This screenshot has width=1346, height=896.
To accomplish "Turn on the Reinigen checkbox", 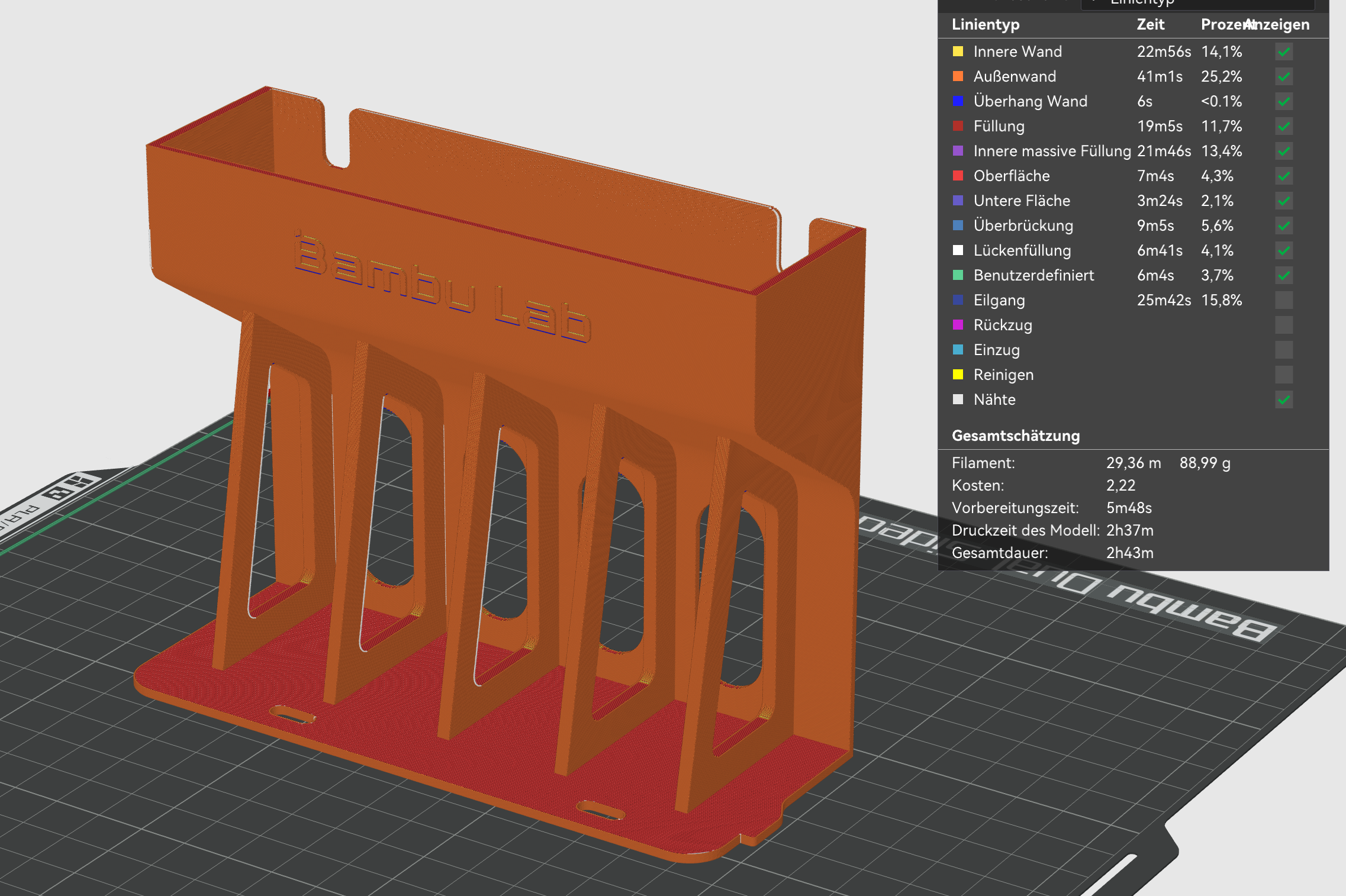I will 1283,375.
